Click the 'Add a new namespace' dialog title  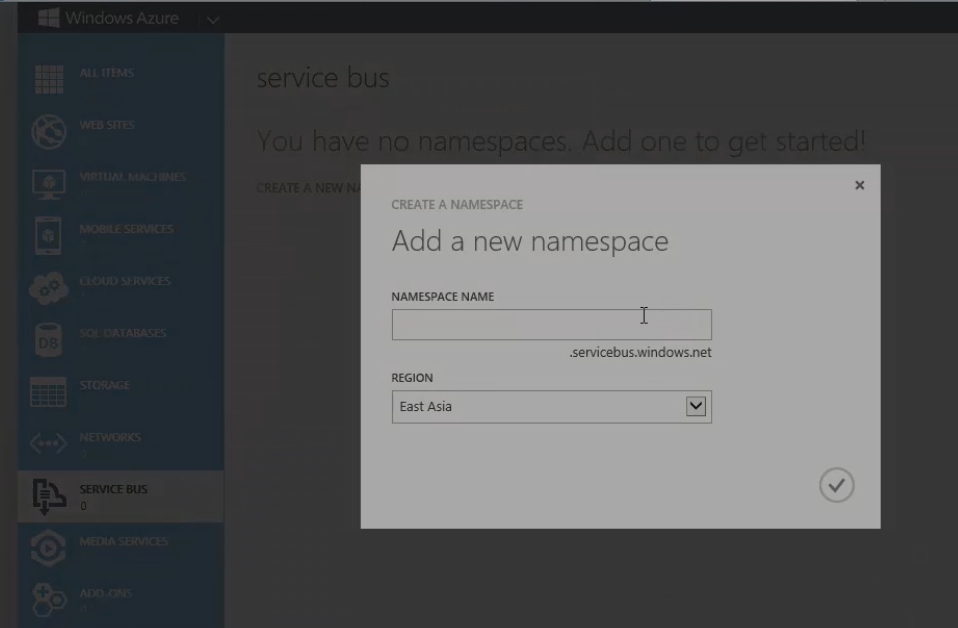tap(530, 241)
